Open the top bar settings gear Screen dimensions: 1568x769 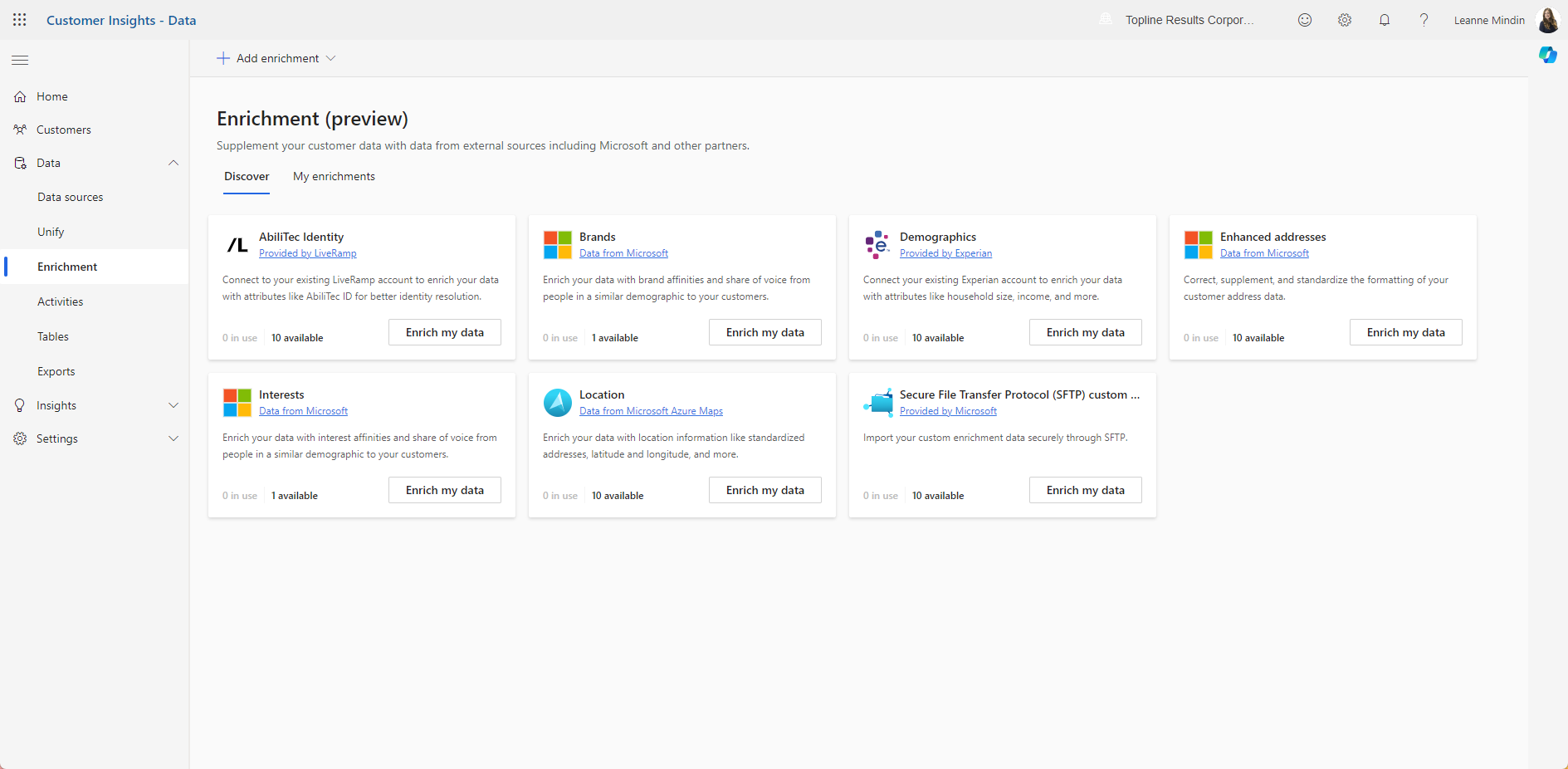click(x=1345, y=20)
